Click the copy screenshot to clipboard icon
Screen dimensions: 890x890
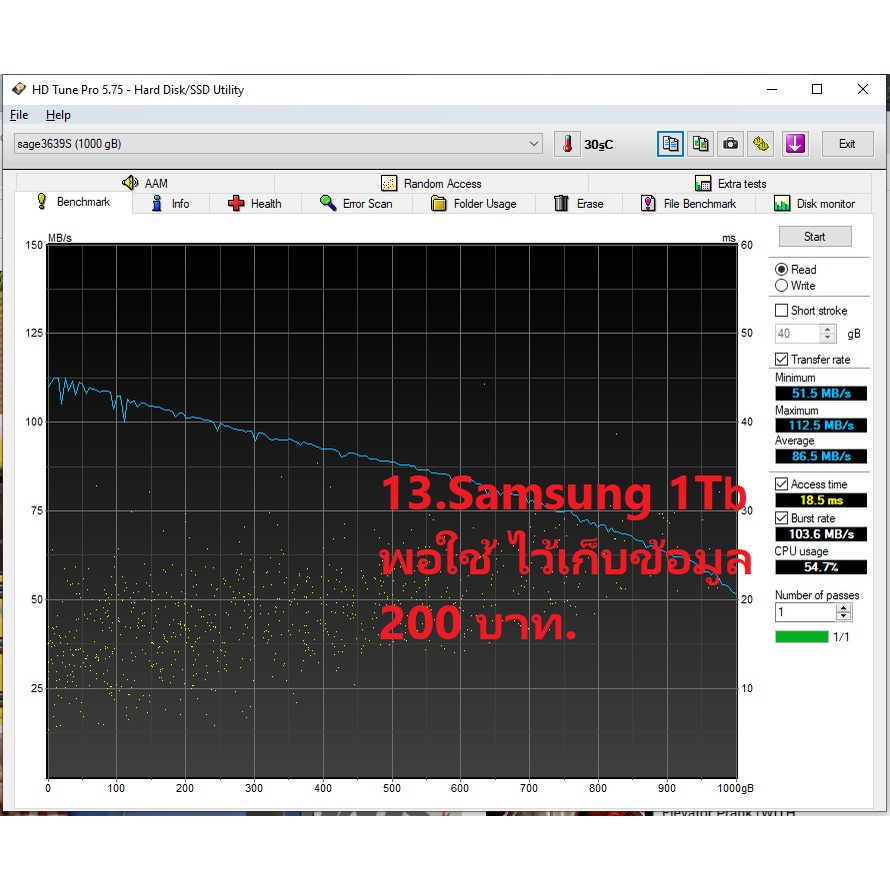701,144
